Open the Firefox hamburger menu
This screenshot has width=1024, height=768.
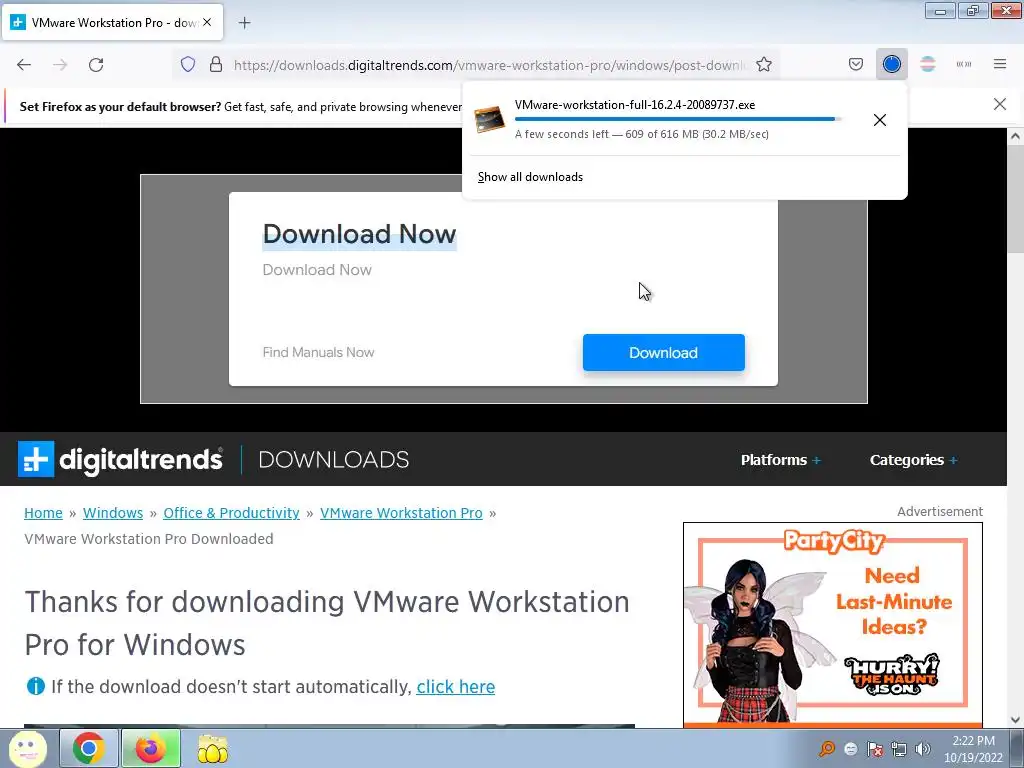click(1000, 64)
